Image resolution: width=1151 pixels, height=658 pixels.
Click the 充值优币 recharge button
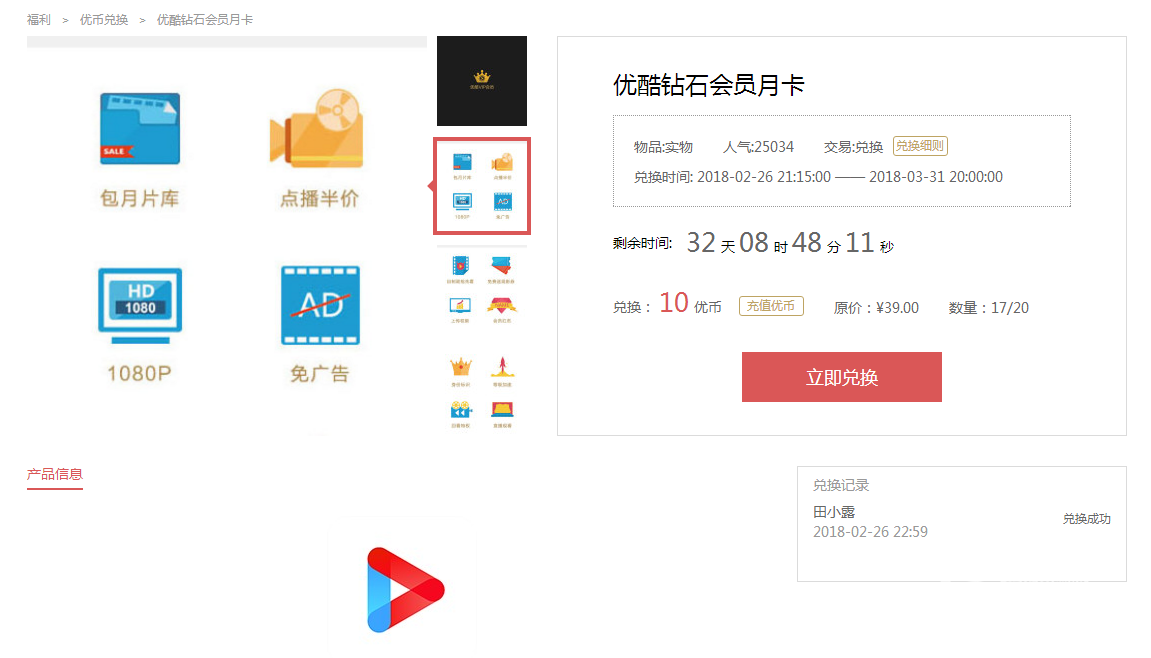pyautogui.click(x=771, y=306)
